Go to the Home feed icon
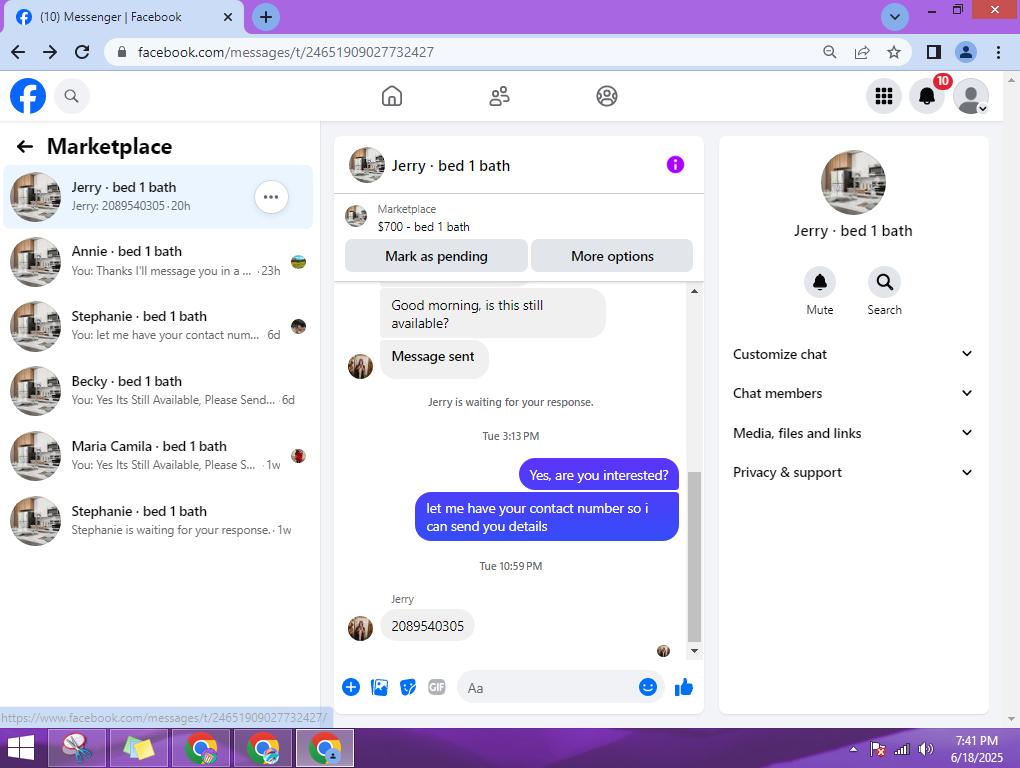1020x768 pixels. point(392,96)
